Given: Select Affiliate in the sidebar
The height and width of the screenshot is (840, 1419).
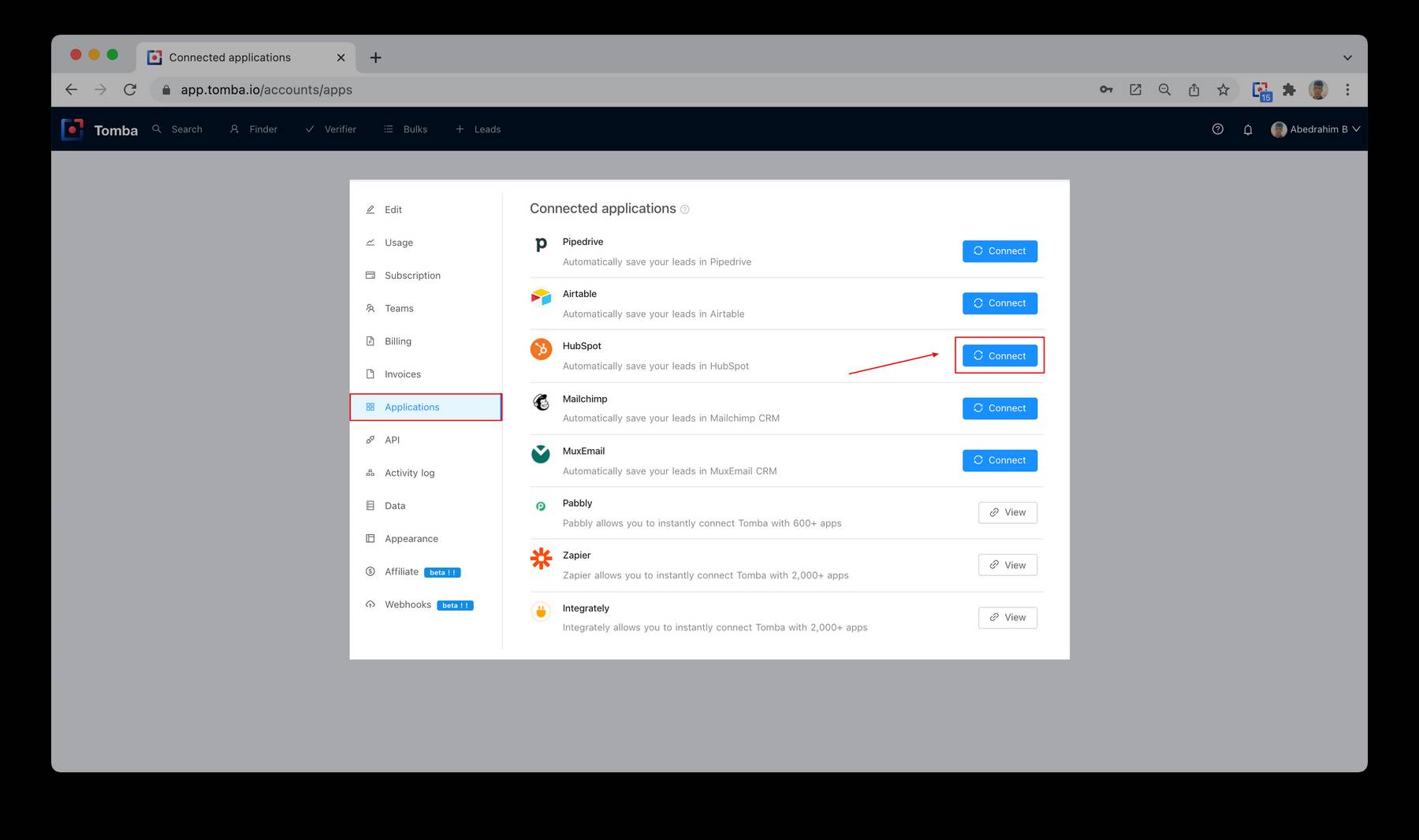Looking at the screenshot, I should (x=426, y=572).
